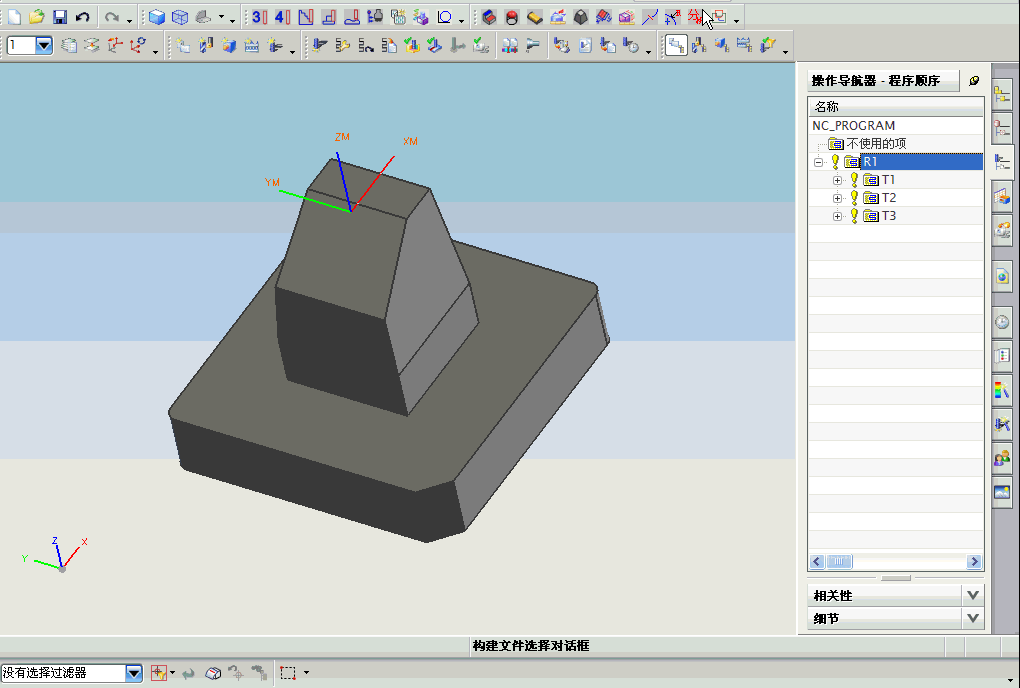
Task: Open the toolbar options arrow after view buttons
Action: tap(232, 21)
